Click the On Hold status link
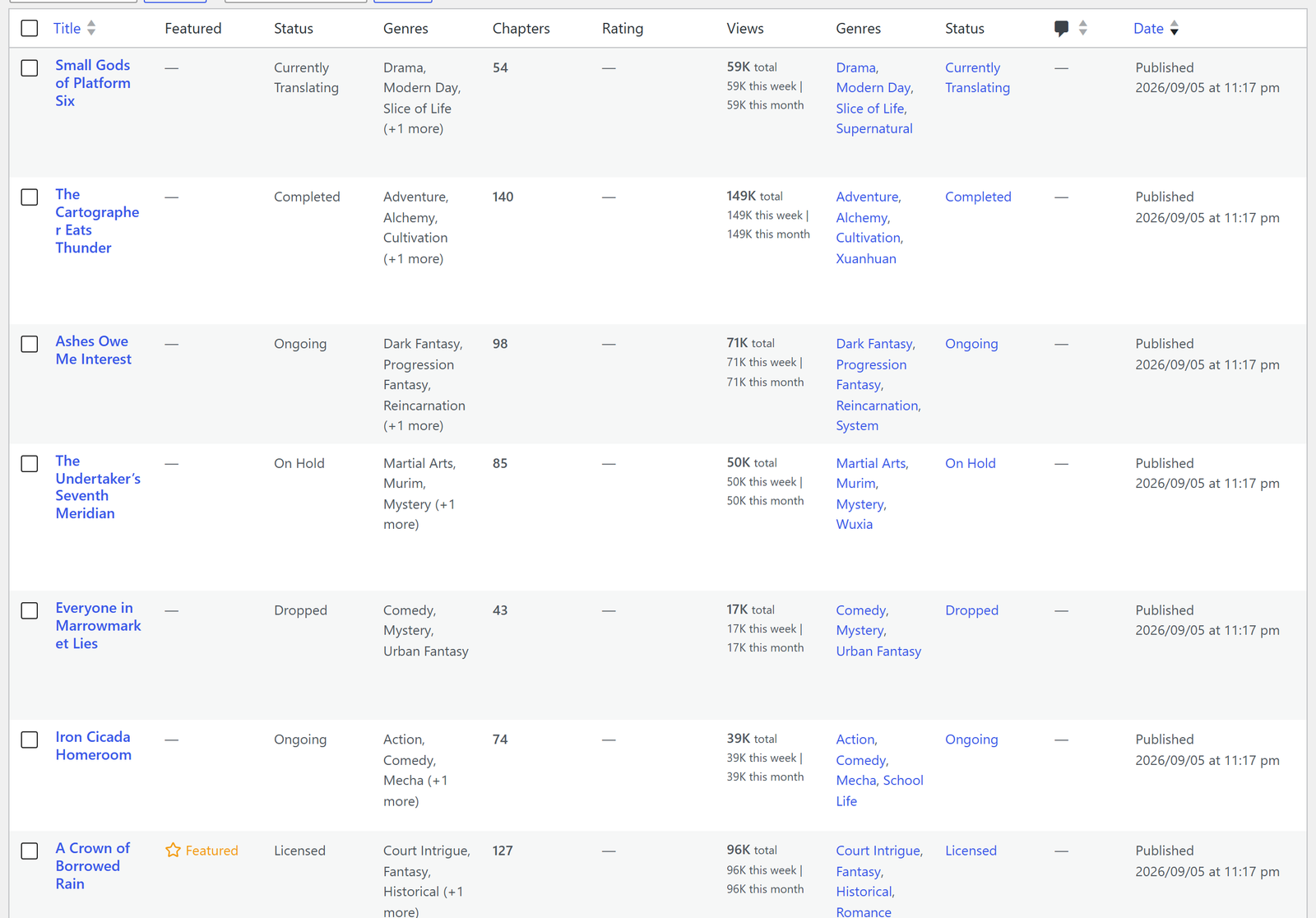The width and height of the screenshot is (1316, 918). tap(971, 463)
